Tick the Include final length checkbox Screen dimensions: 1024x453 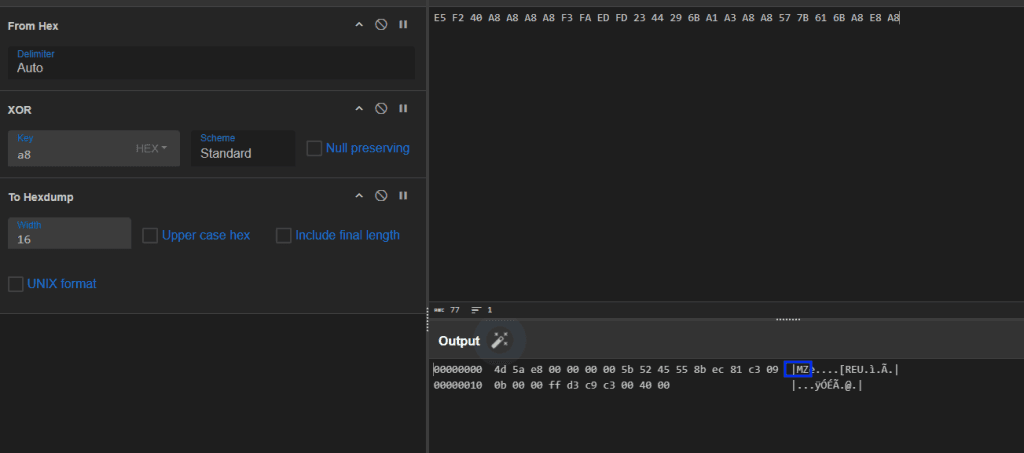(283, 236)
